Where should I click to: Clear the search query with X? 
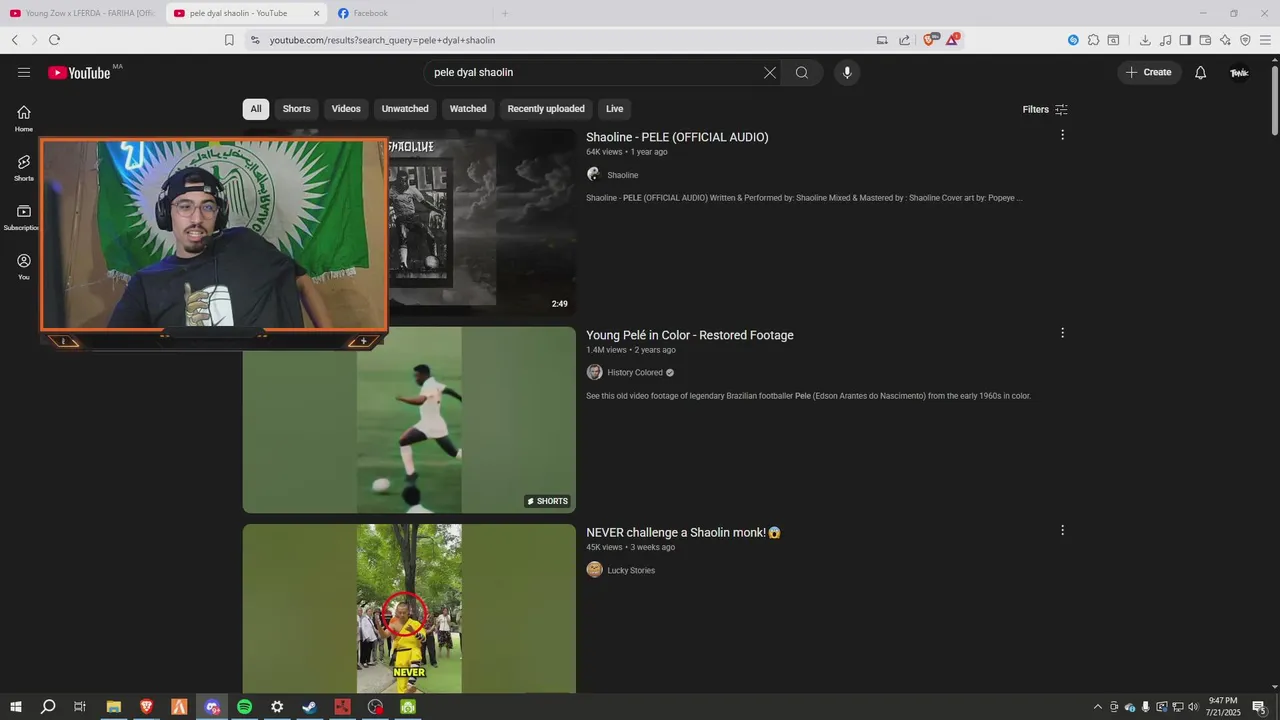770,72
